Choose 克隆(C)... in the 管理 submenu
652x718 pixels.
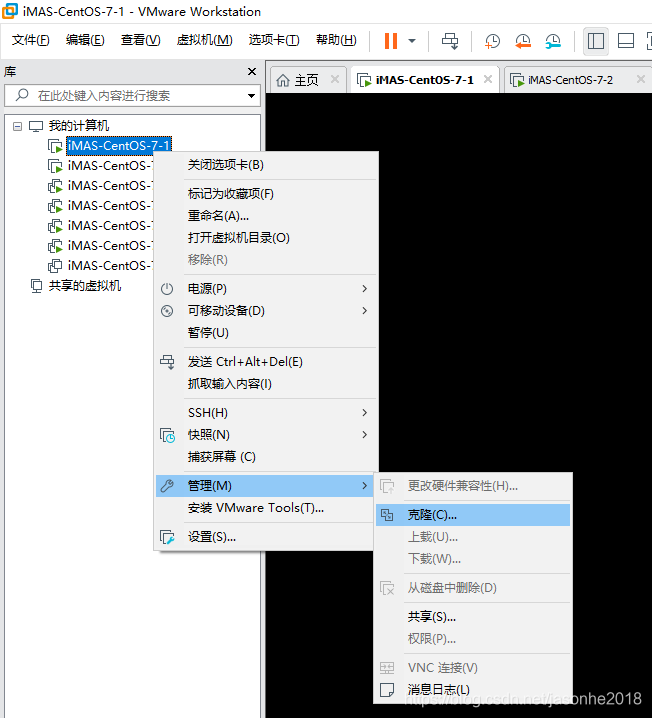coord(473,515)
